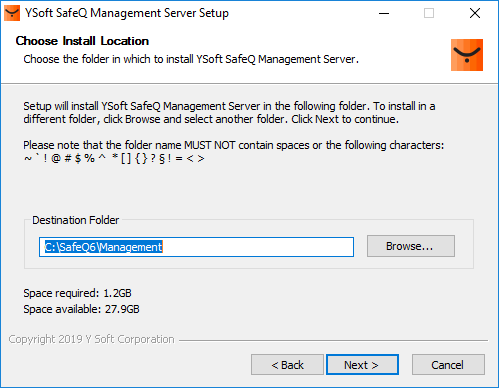Proceed with the Next button
The height and width of the screenshot is (388, 499).
(362, 365)
